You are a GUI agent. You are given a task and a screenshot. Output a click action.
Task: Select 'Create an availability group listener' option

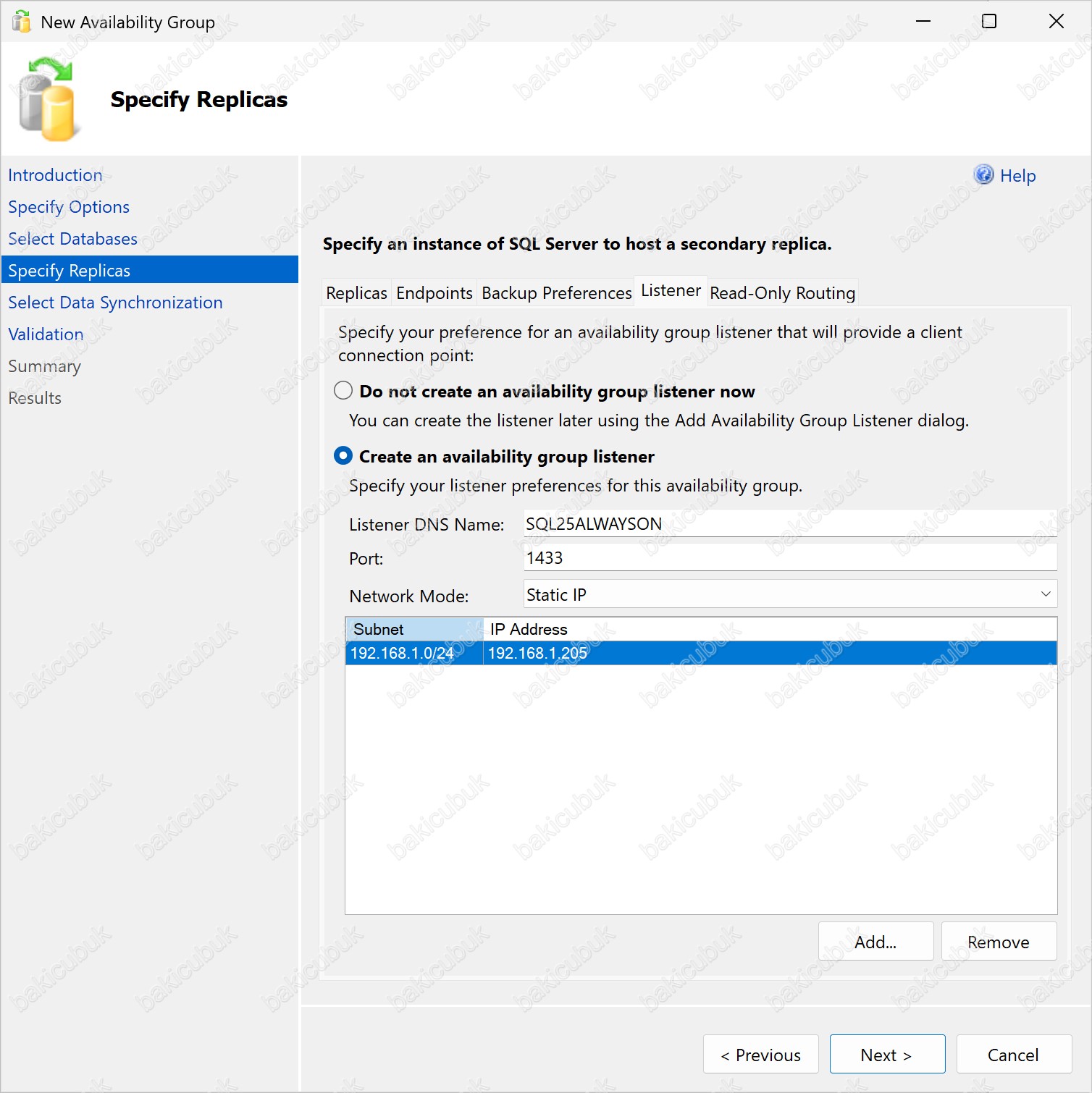[x=343, y=456]
